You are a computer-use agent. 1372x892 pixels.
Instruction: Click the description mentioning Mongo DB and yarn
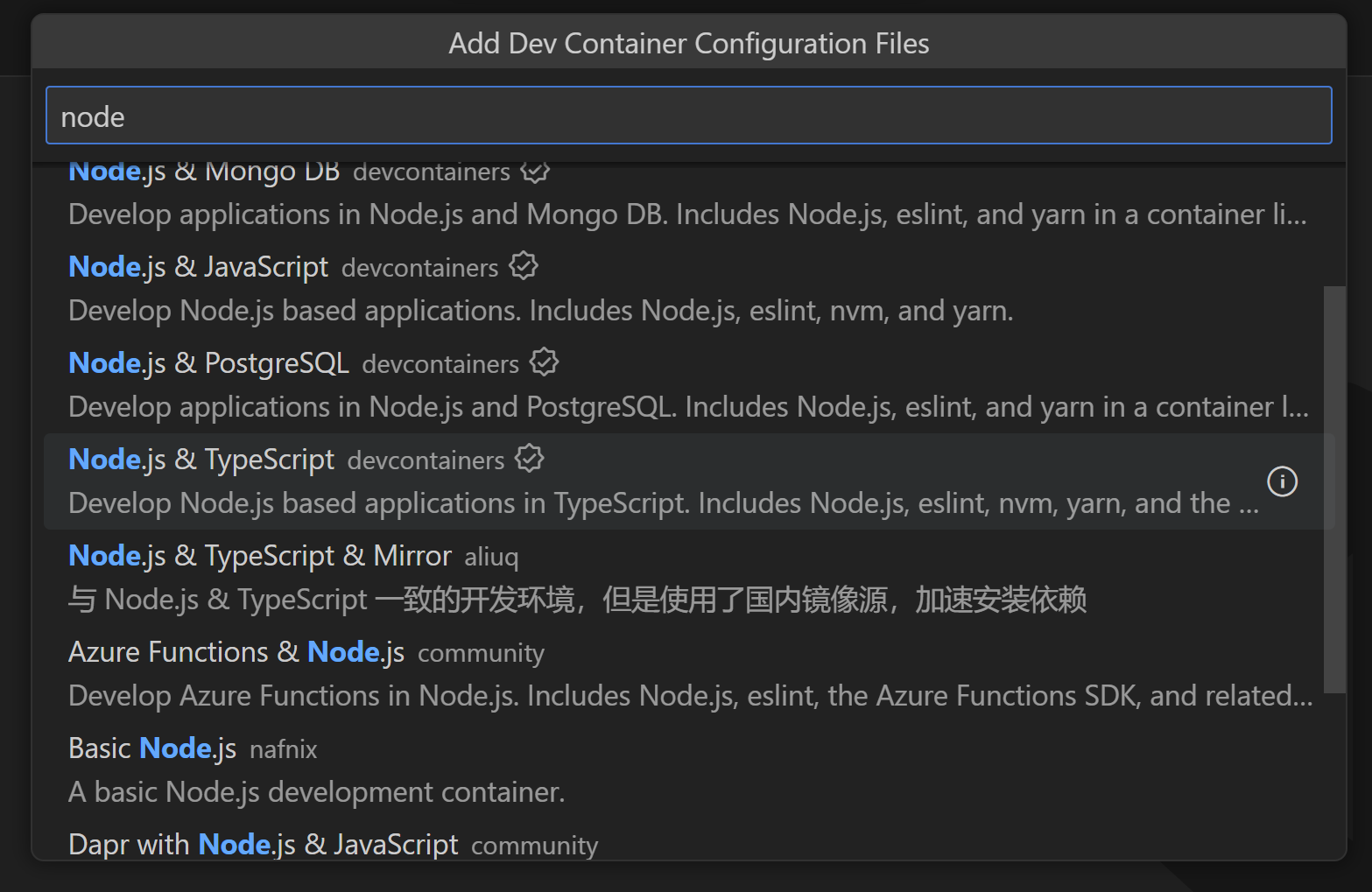[x=687, y=214]
